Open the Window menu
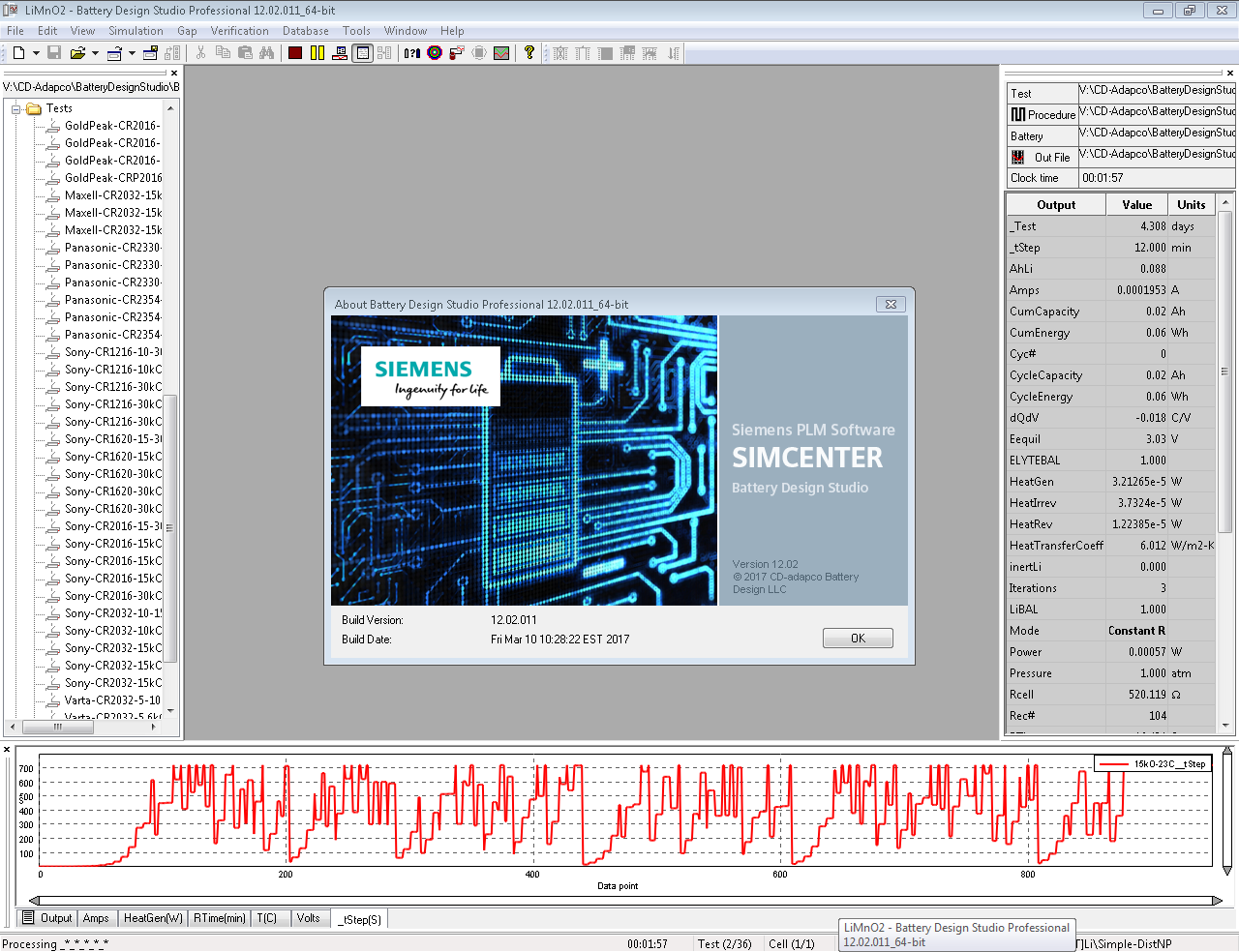Viewport: 1239px width, 952px height. 406,31
